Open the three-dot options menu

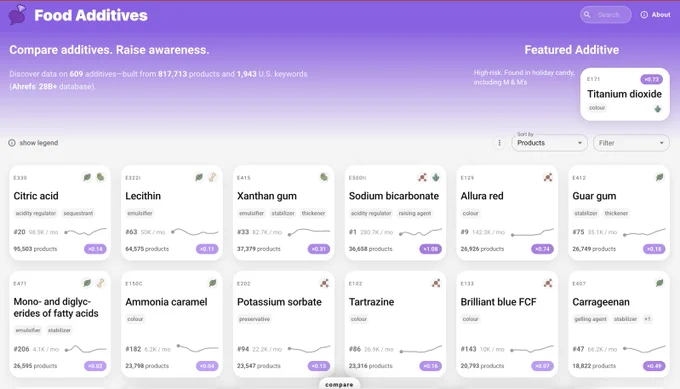[x=499, y=143]
